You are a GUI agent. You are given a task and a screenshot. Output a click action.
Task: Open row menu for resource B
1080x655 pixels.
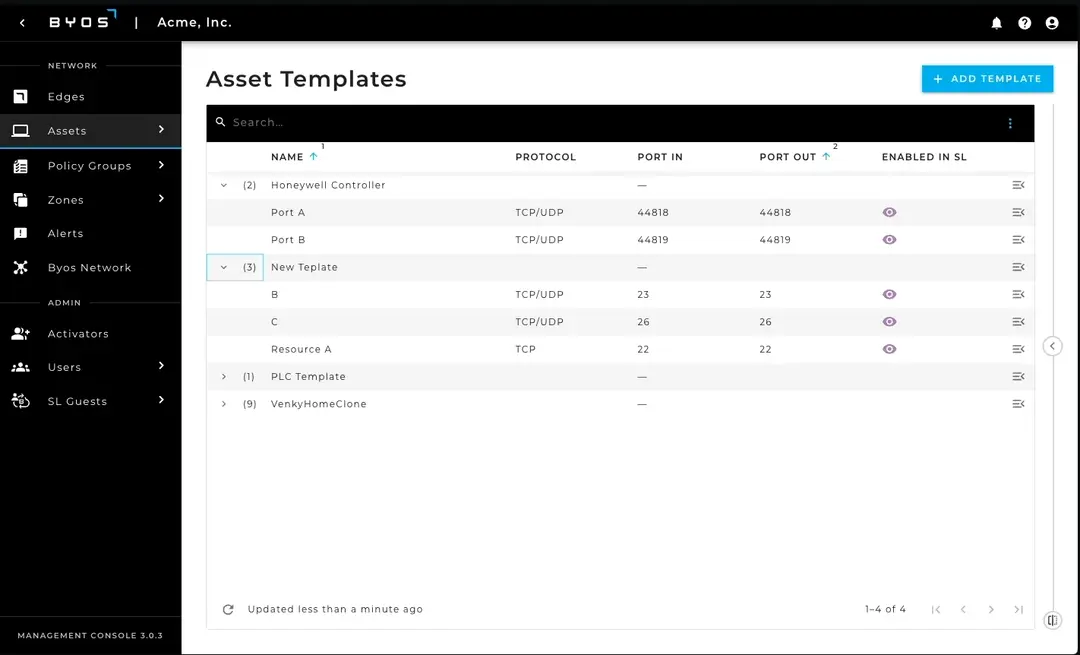(1018, 294)
